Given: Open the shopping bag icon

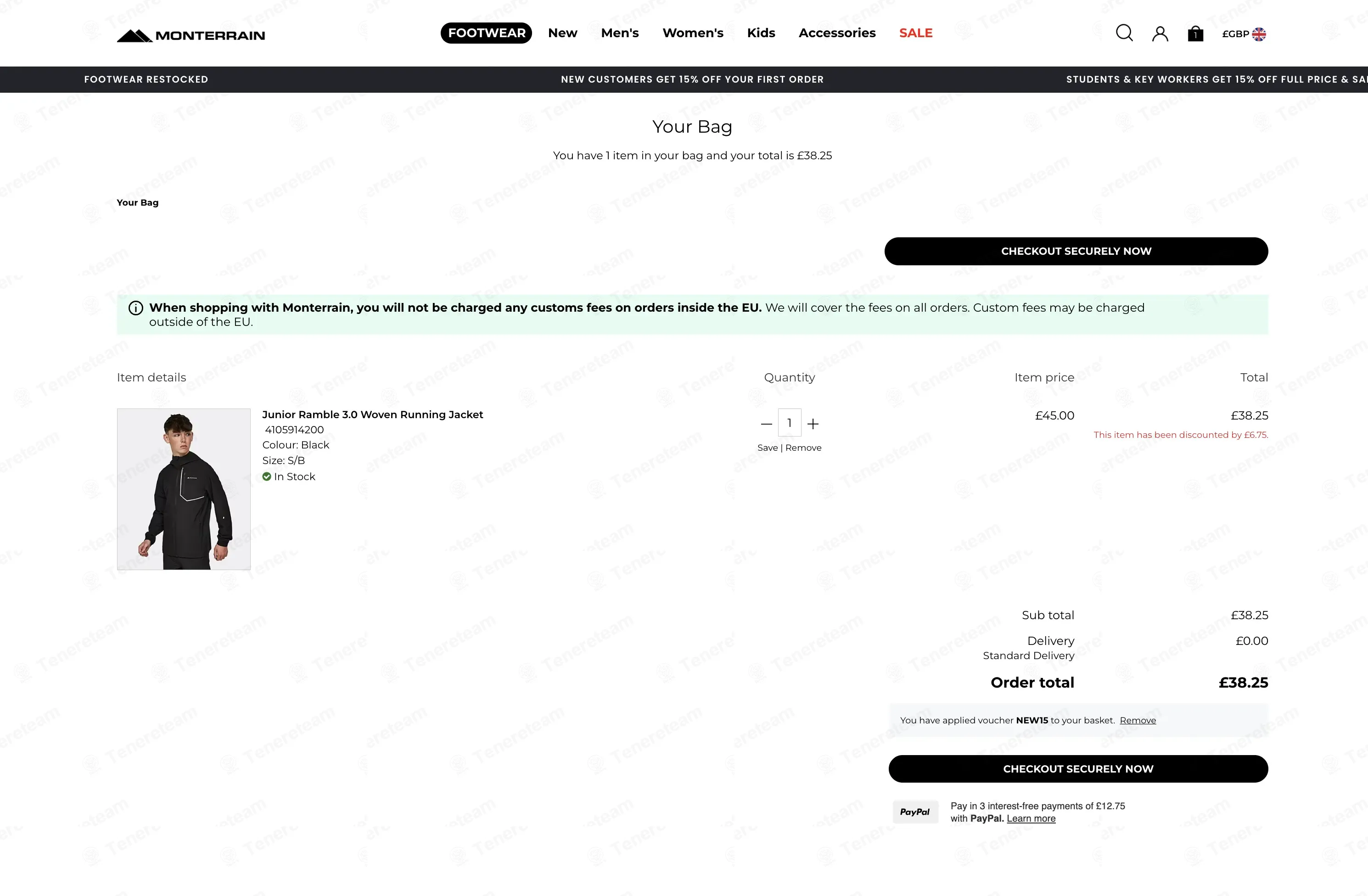Looking at the screenshot, I should 1195,34.
